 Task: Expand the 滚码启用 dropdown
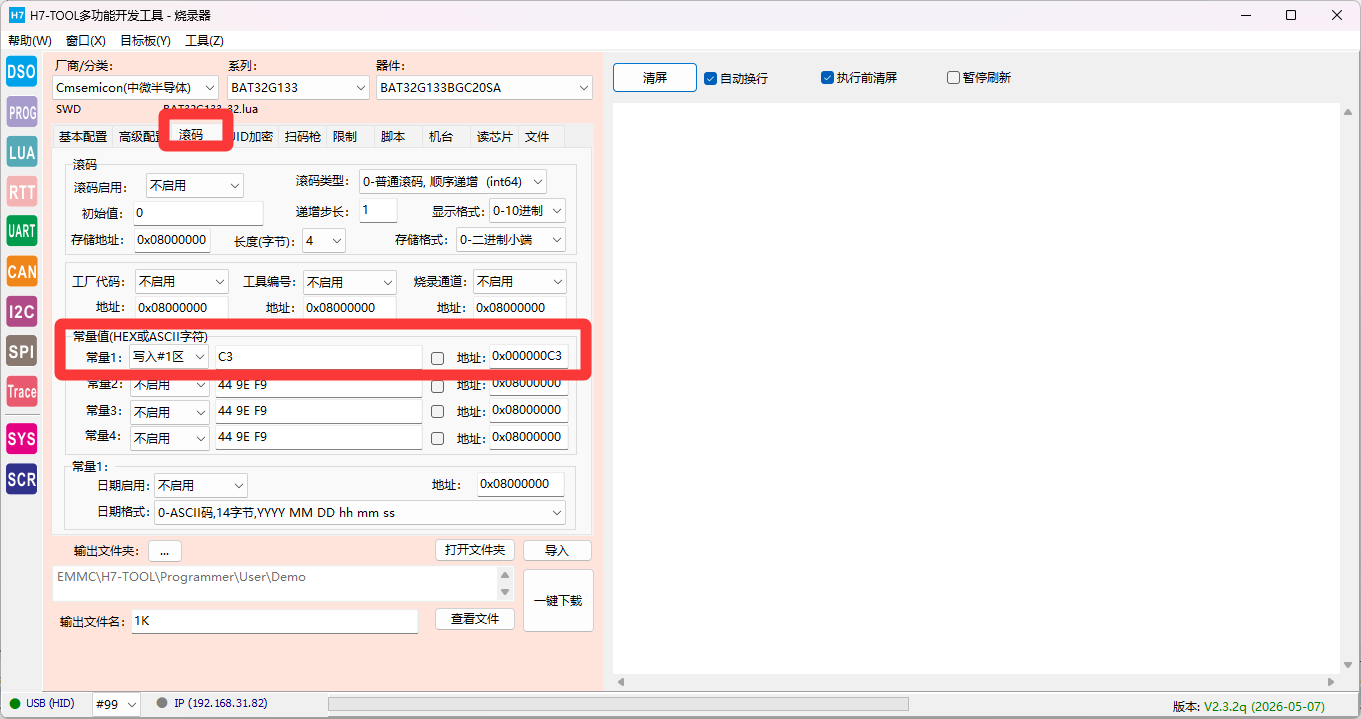(194, 186)
